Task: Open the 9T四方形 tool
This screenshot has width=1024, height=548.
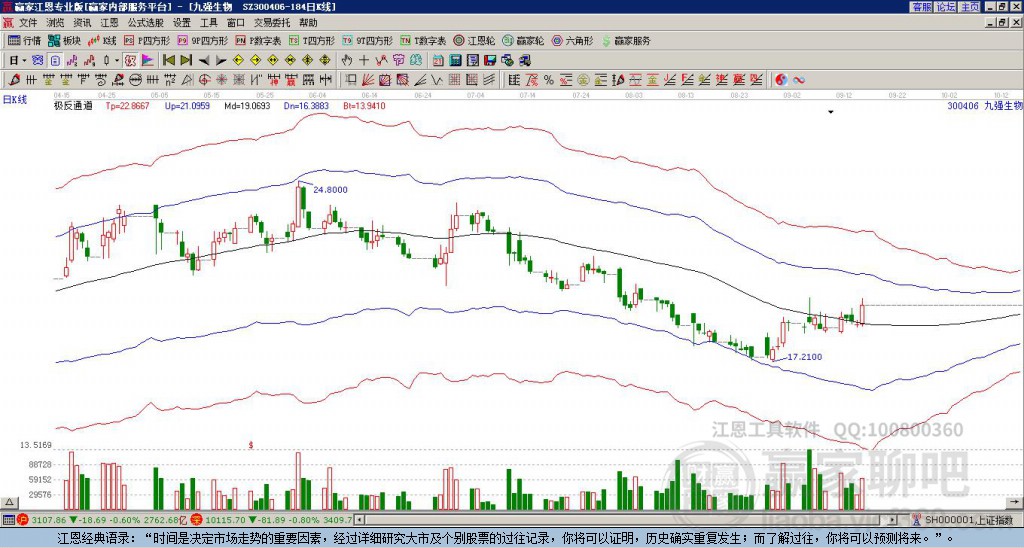Action: coord(368,40)
